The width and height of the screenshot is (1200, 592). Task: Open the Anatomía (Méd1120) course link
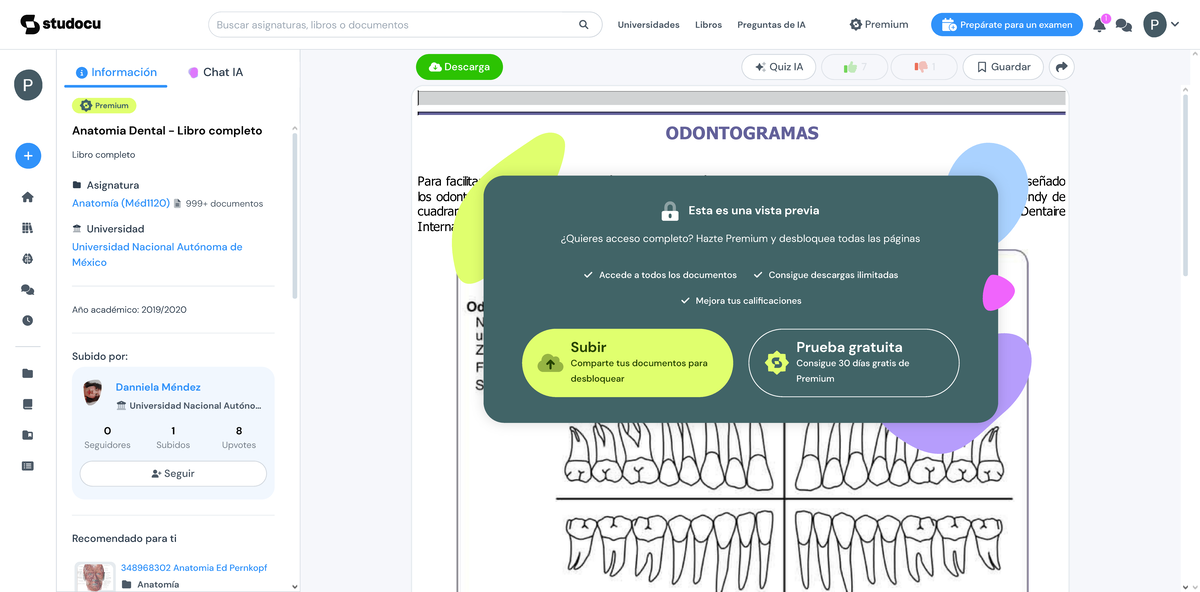pos(118,203)
